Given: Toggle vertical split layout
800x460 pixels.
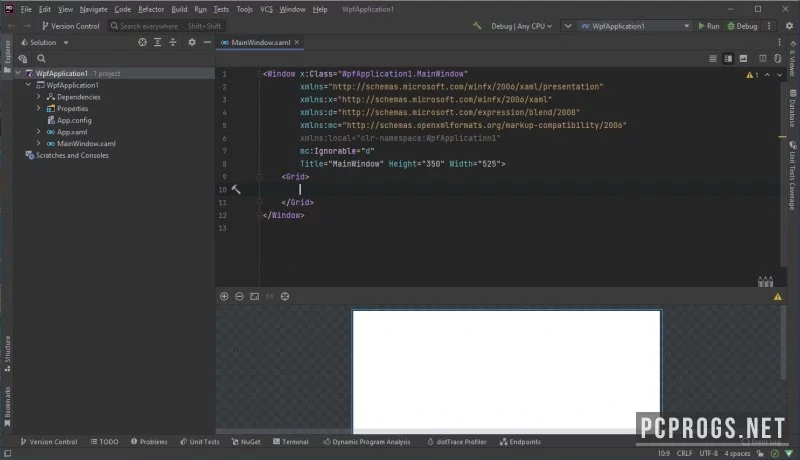Looking at the screenshot, I should pyautogui.click(x=763, y=59).
